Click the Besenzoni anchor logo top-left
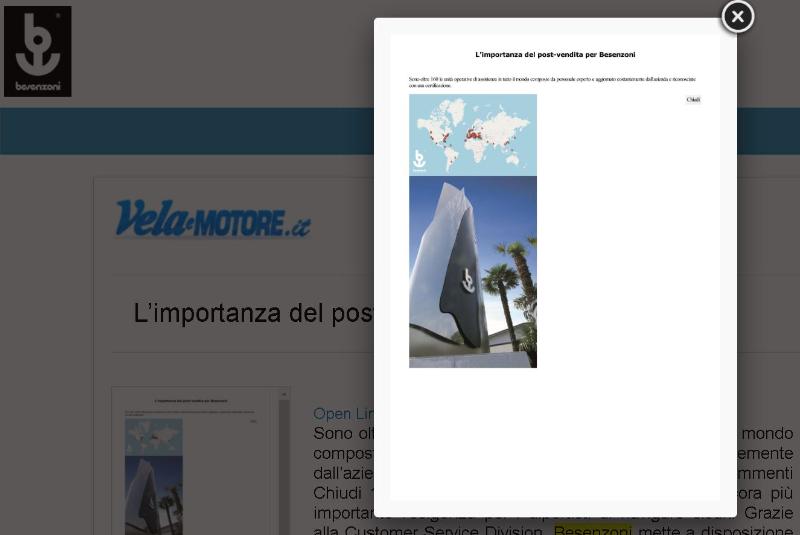This screenshot has height=535, width=800. point(37,51)
